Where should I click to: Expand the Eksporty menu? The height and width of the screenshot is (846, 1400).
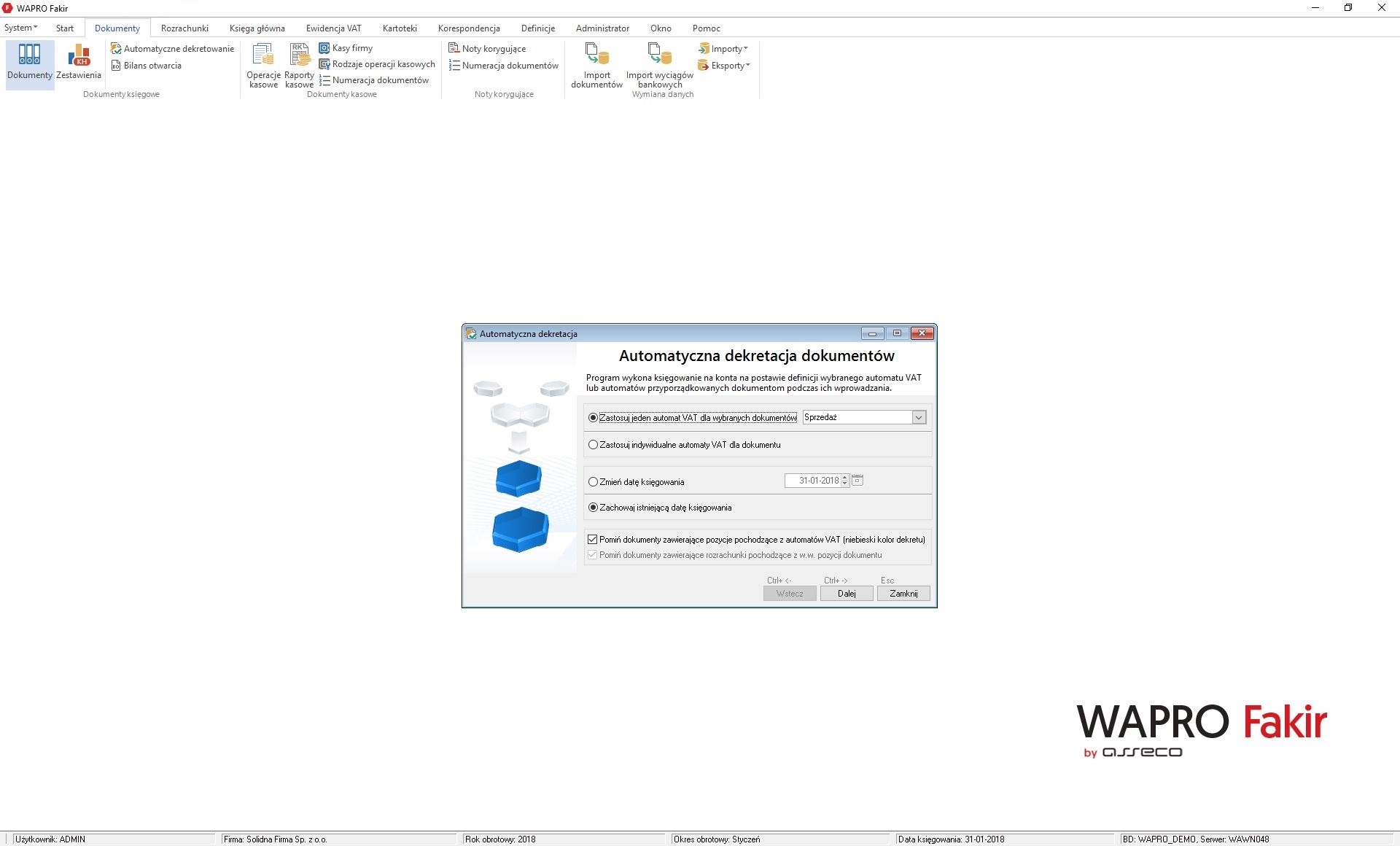pyautogui.click(x=724, y=66)
